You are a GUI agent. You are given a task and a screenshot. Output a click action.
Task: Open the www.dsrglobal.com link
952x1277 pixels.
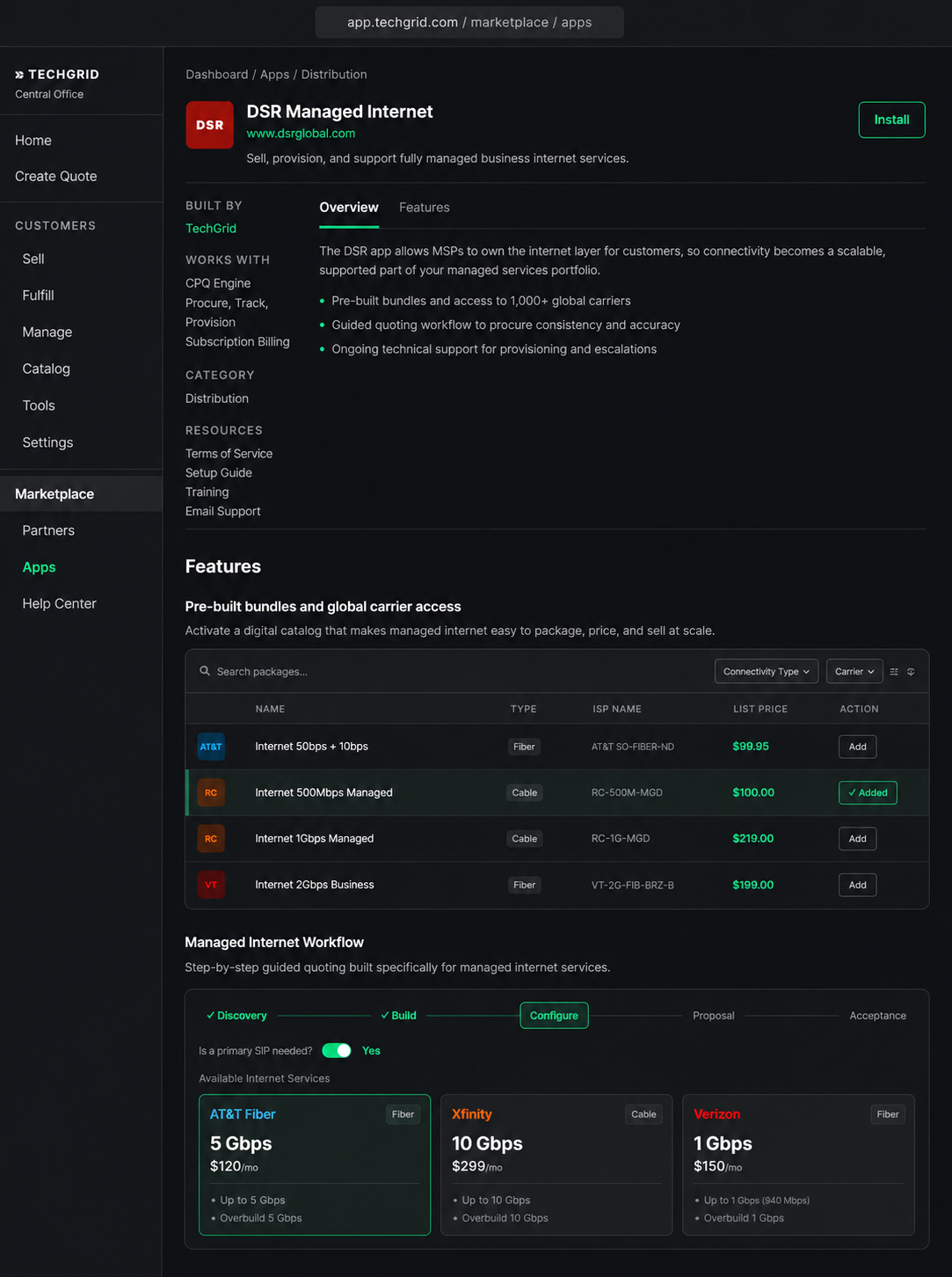(301, 134)
